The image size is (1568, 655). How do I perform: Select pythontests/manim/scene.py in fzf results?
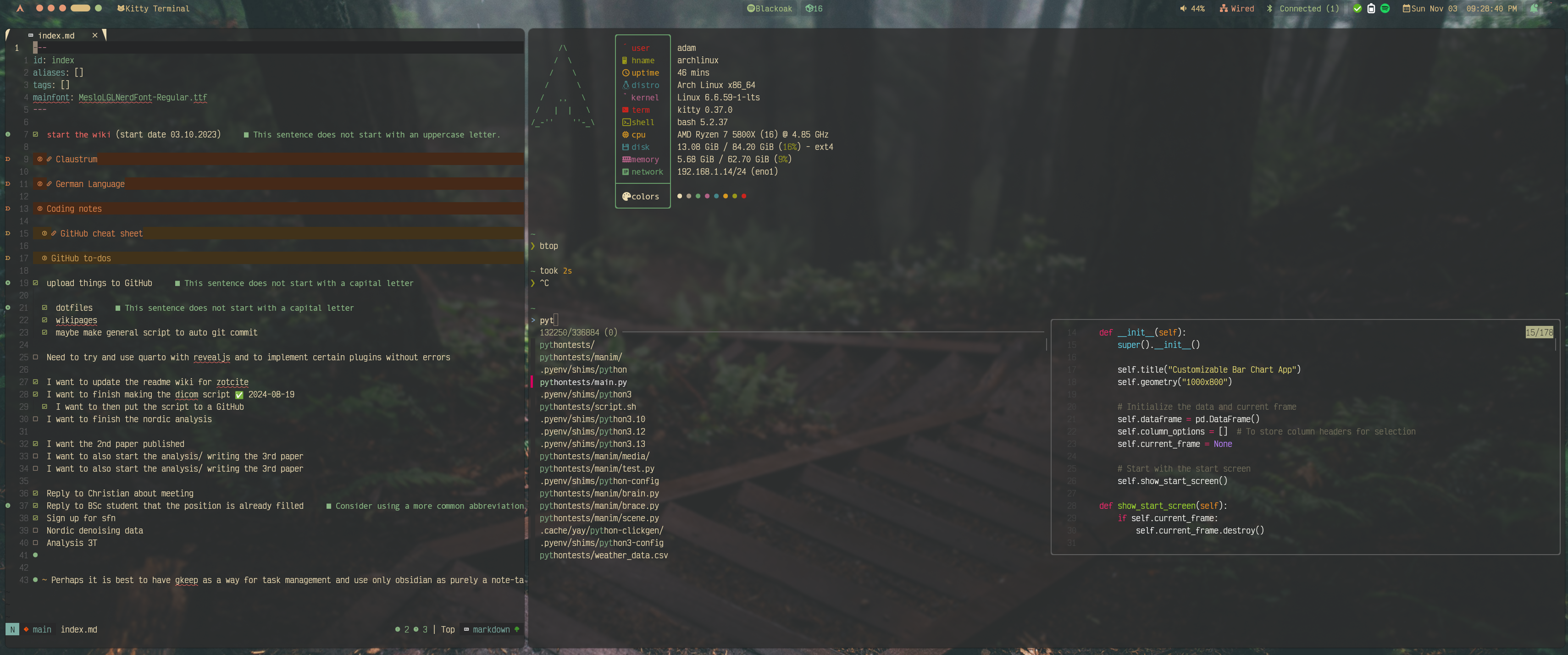[x=598, y=519]
